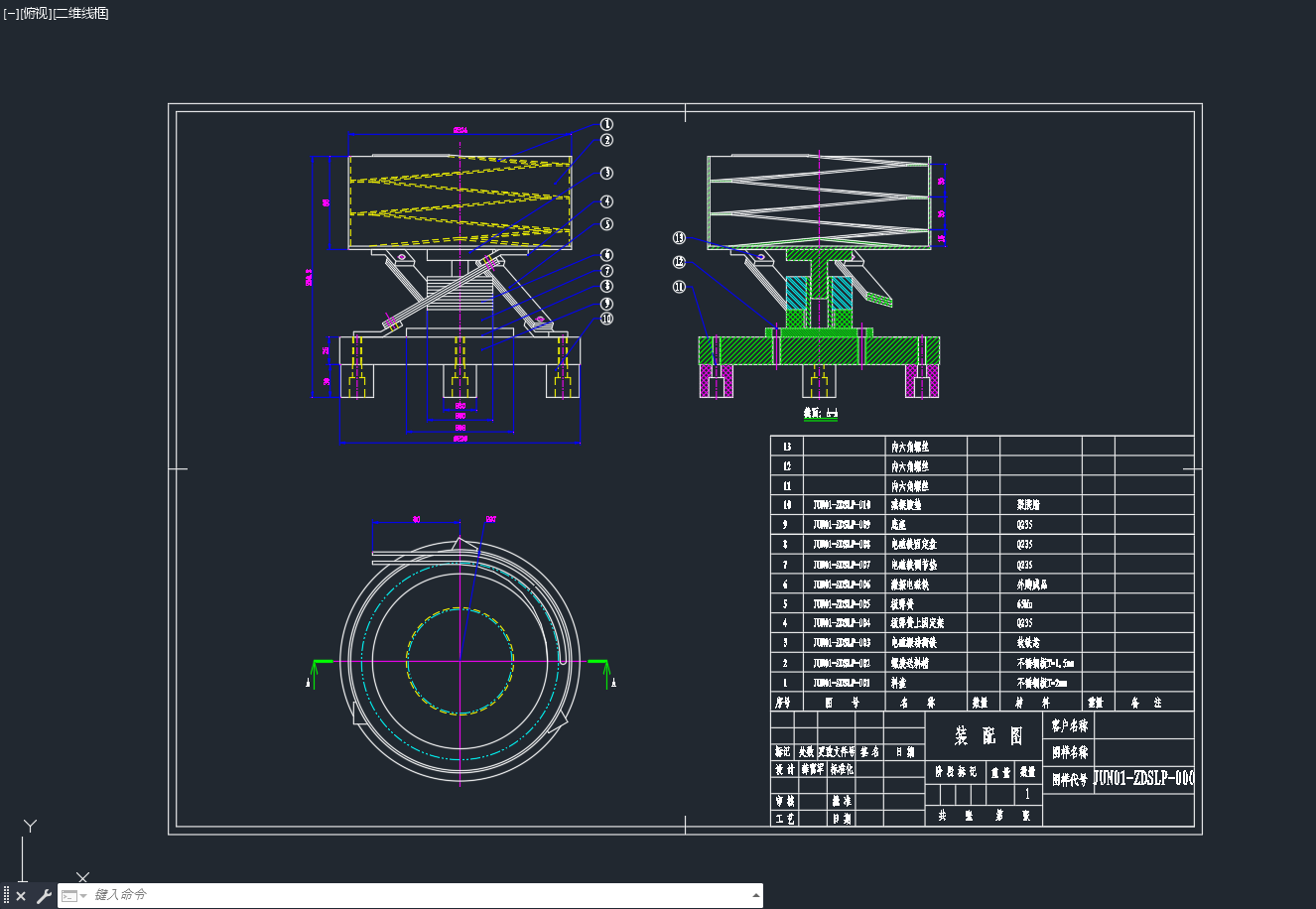Select balloon 3 in the front view

click(606, 174)
